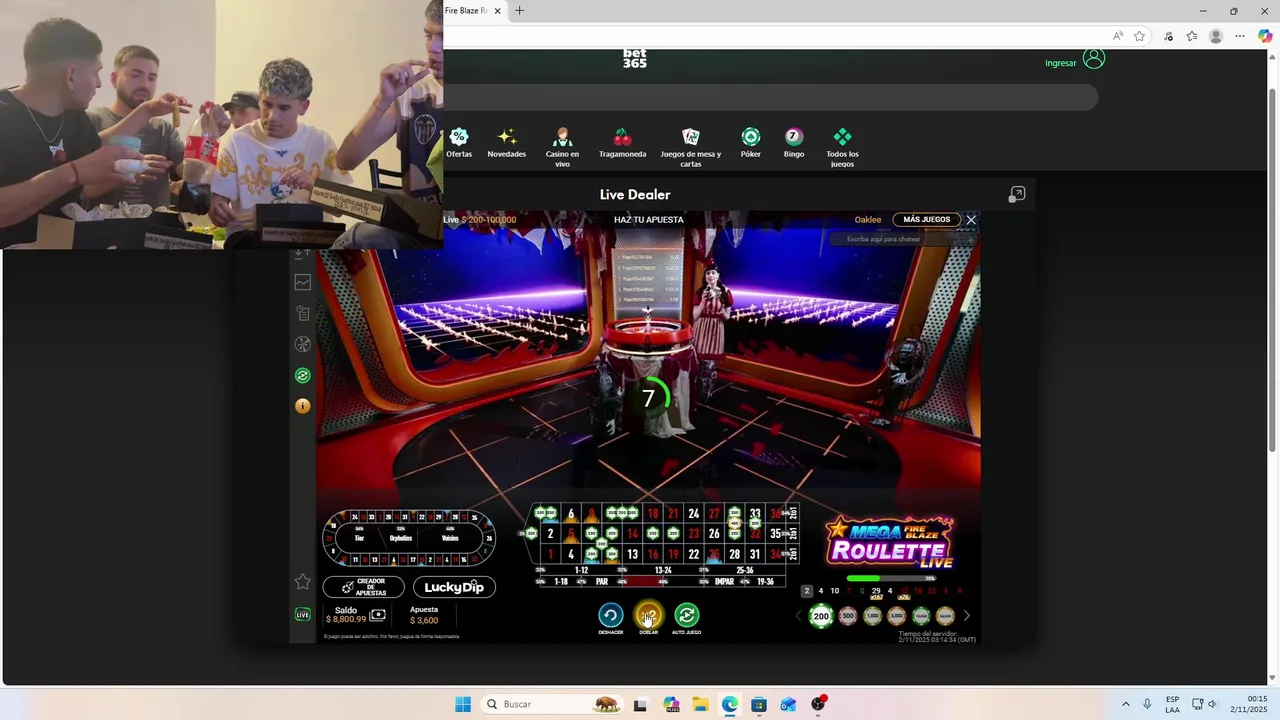Open OBS Studio from the taskbar

pos(819,704)
